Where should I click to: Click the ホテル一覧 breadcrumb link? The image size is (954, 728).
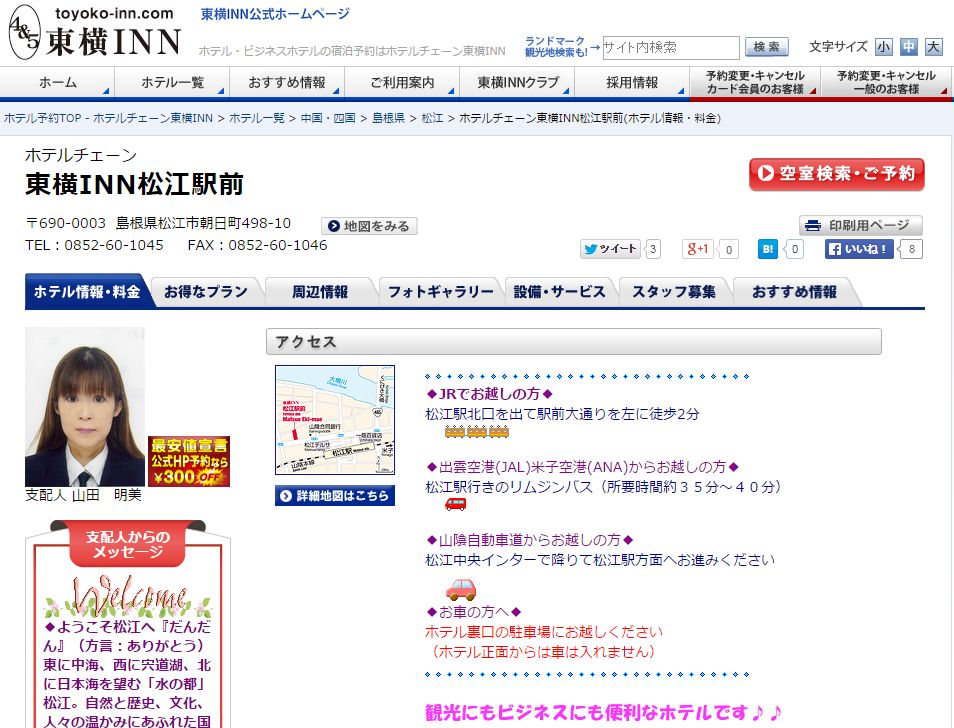pos(257,118)
